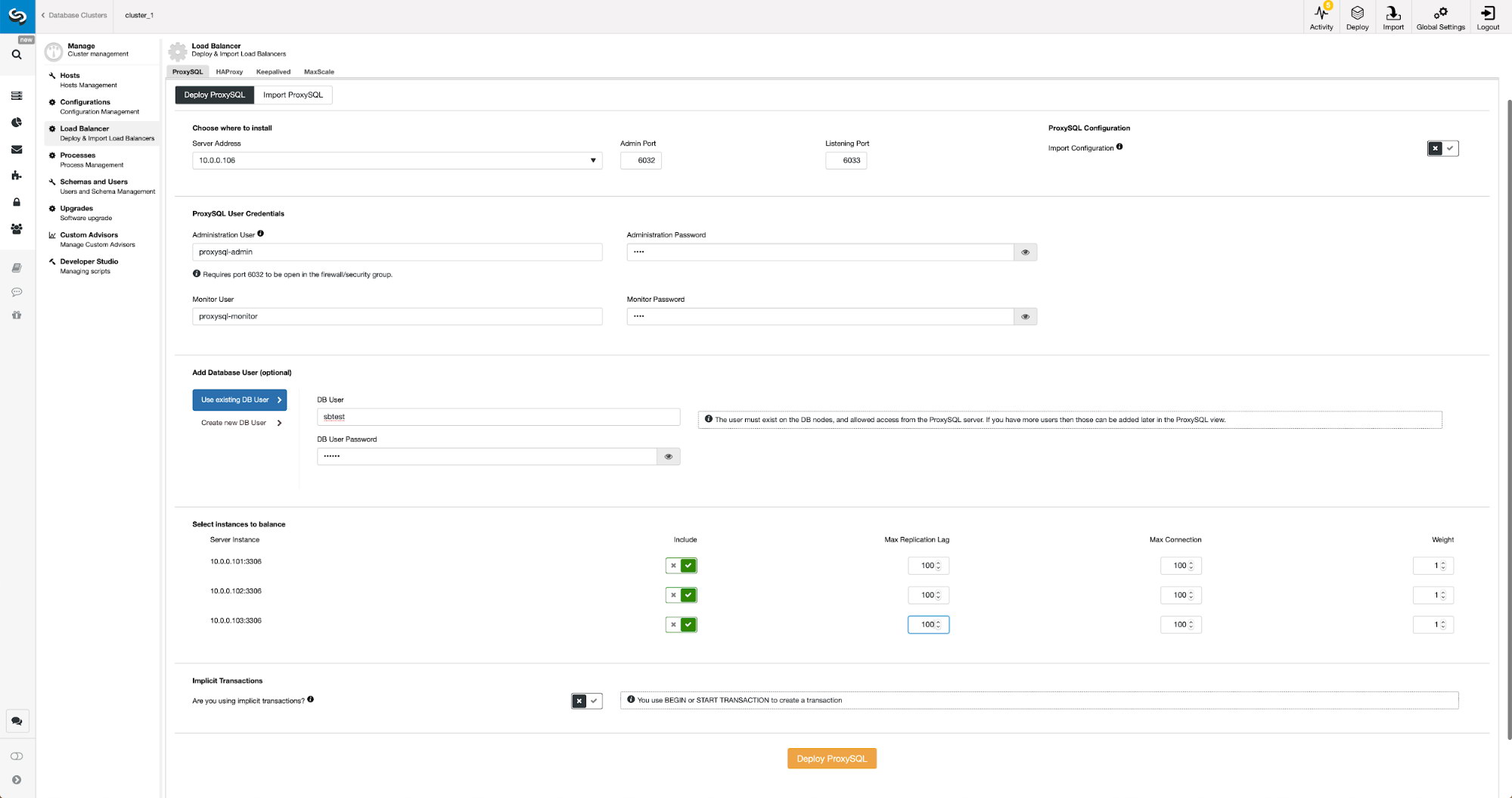1512x798 pixels.
Task: Open the user group icon
Action: tap(17, 228)
